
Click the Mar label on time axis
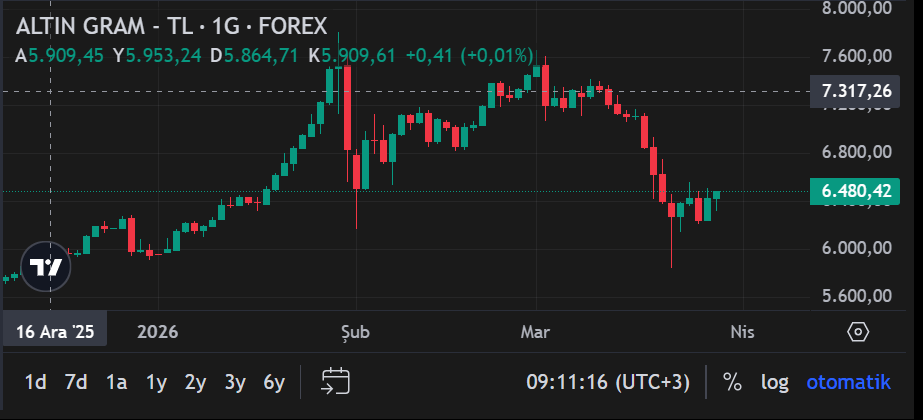click(x=536, y=332)
